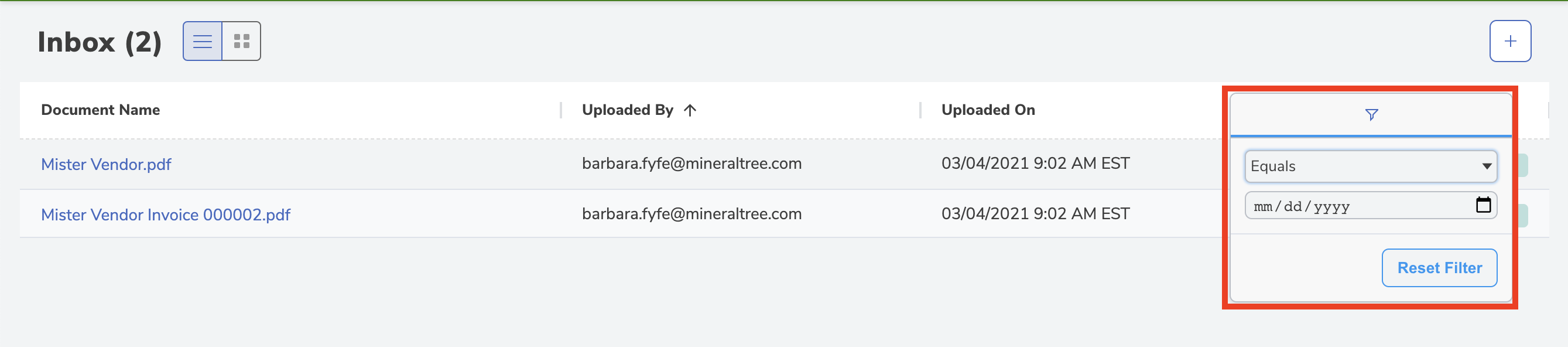The image size is (1568, 347).
Task: Click the mm/dd/yyyy date input
Action: click(1370, 206)
